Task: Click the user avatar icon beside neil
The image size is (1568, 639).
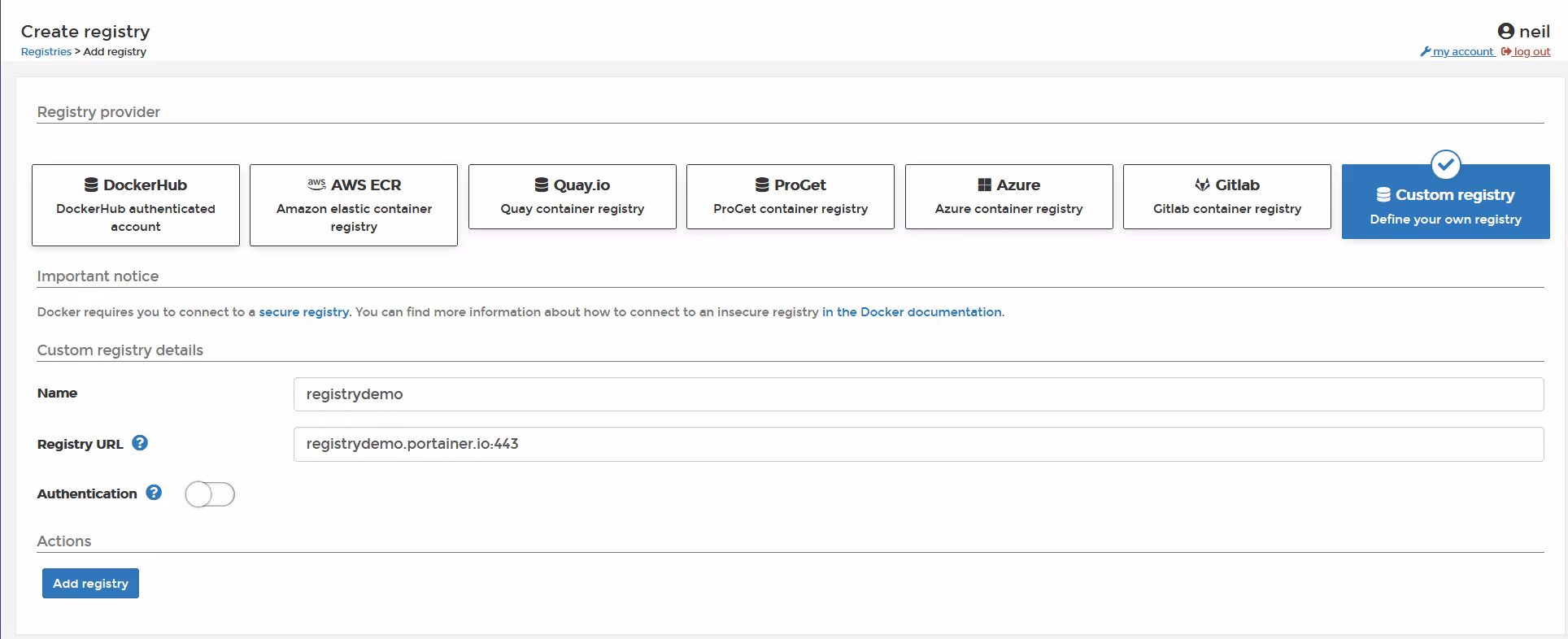Action: (1506, 31)
